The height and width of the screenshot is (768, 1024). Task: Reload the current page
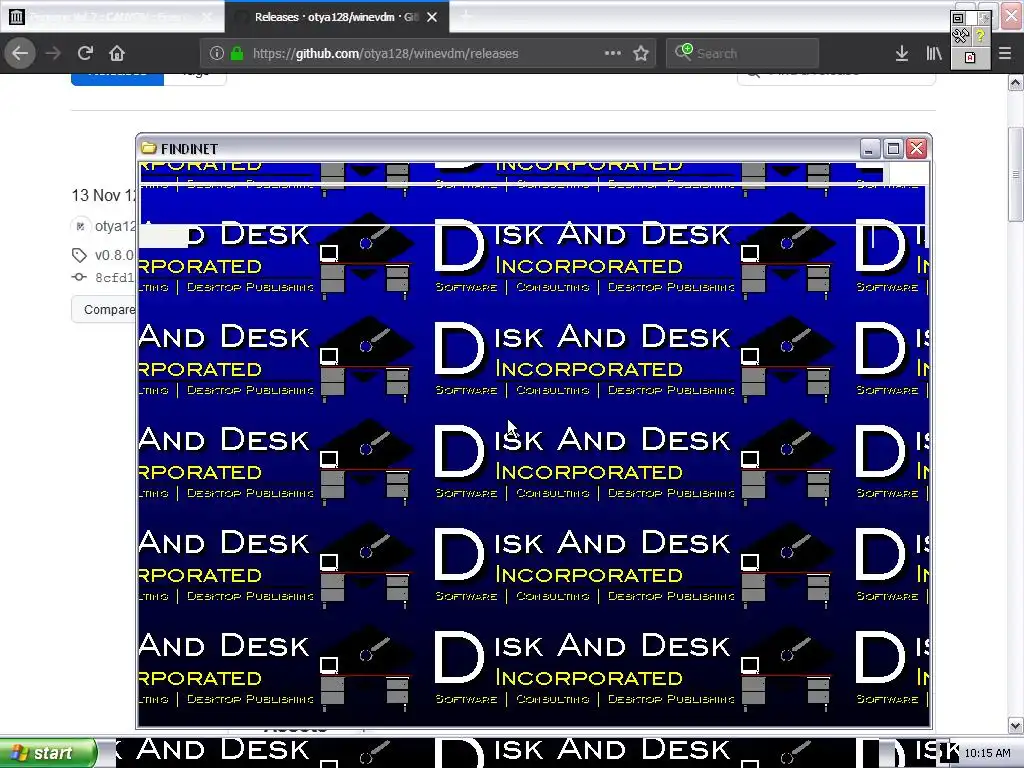[85, 53]
